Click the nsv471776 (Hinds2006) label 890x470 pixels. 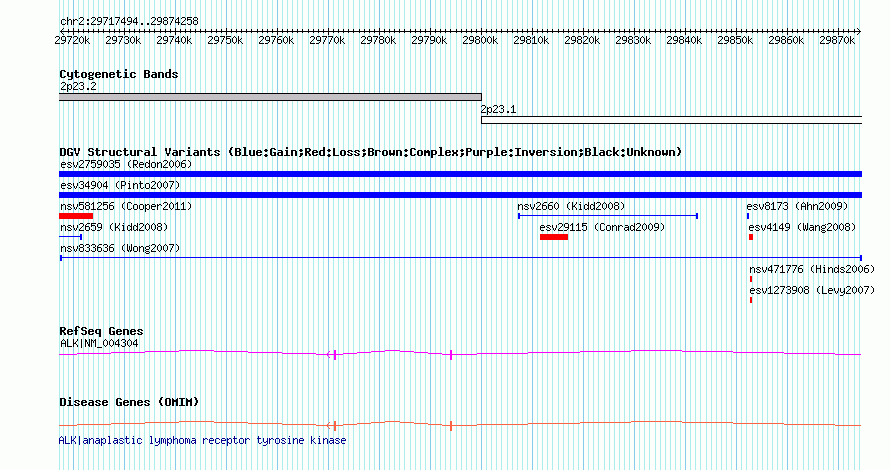coord(812,269)
